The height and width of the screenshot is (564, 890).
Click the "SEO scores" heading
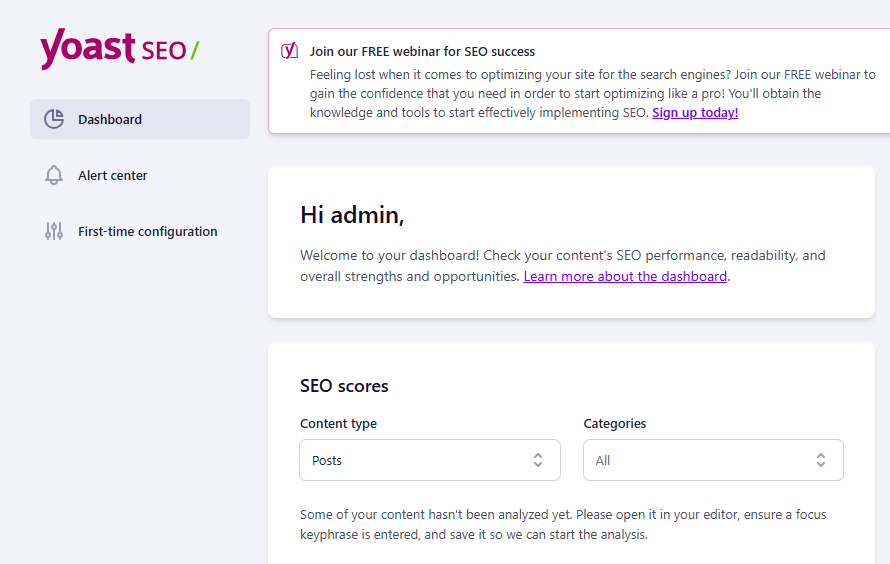click(344, 386)
